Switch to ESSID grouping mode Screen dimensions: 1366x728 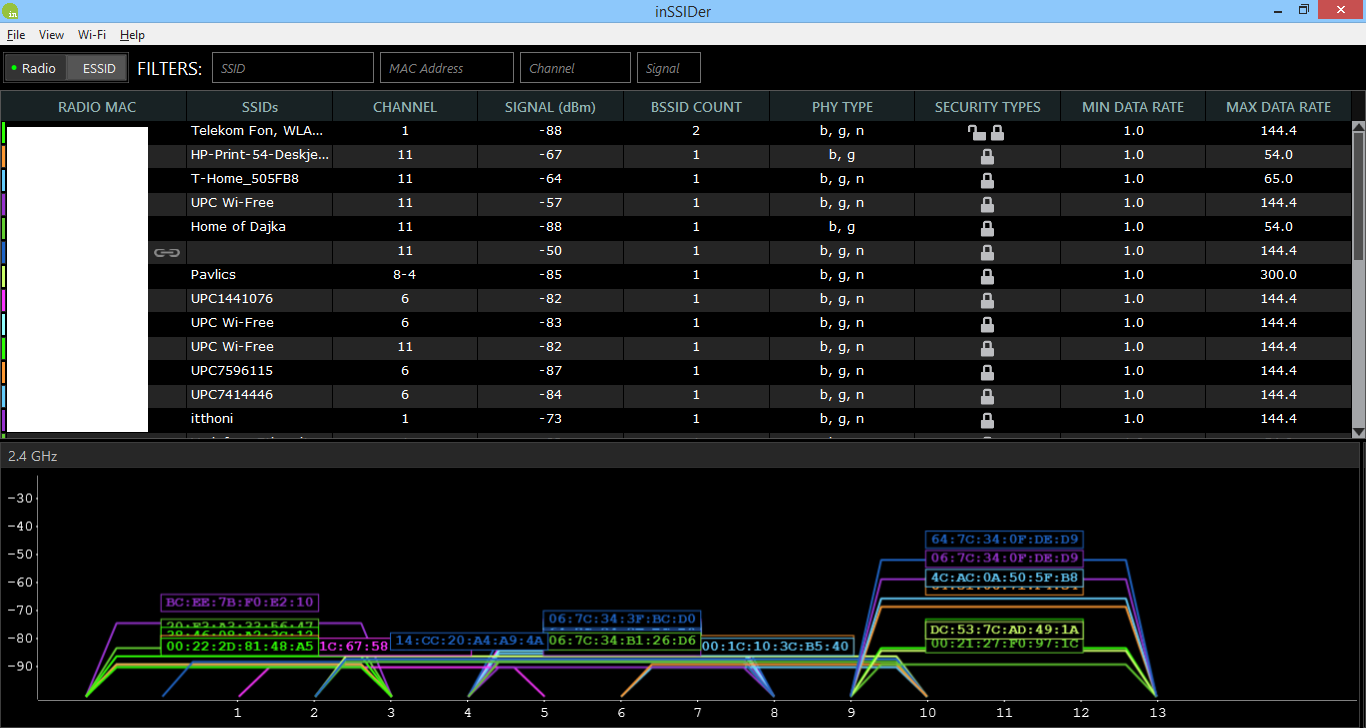point(98,69)
